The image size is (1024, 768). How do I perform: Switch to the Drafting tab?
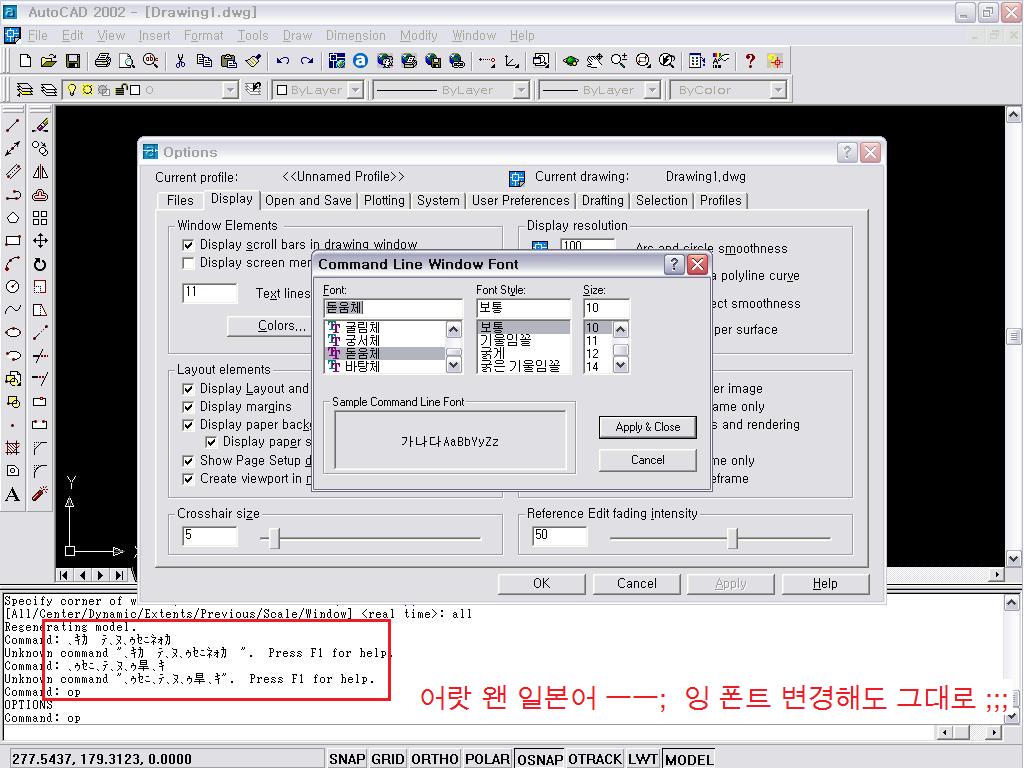pyautogui.click(x=603, y=200)
